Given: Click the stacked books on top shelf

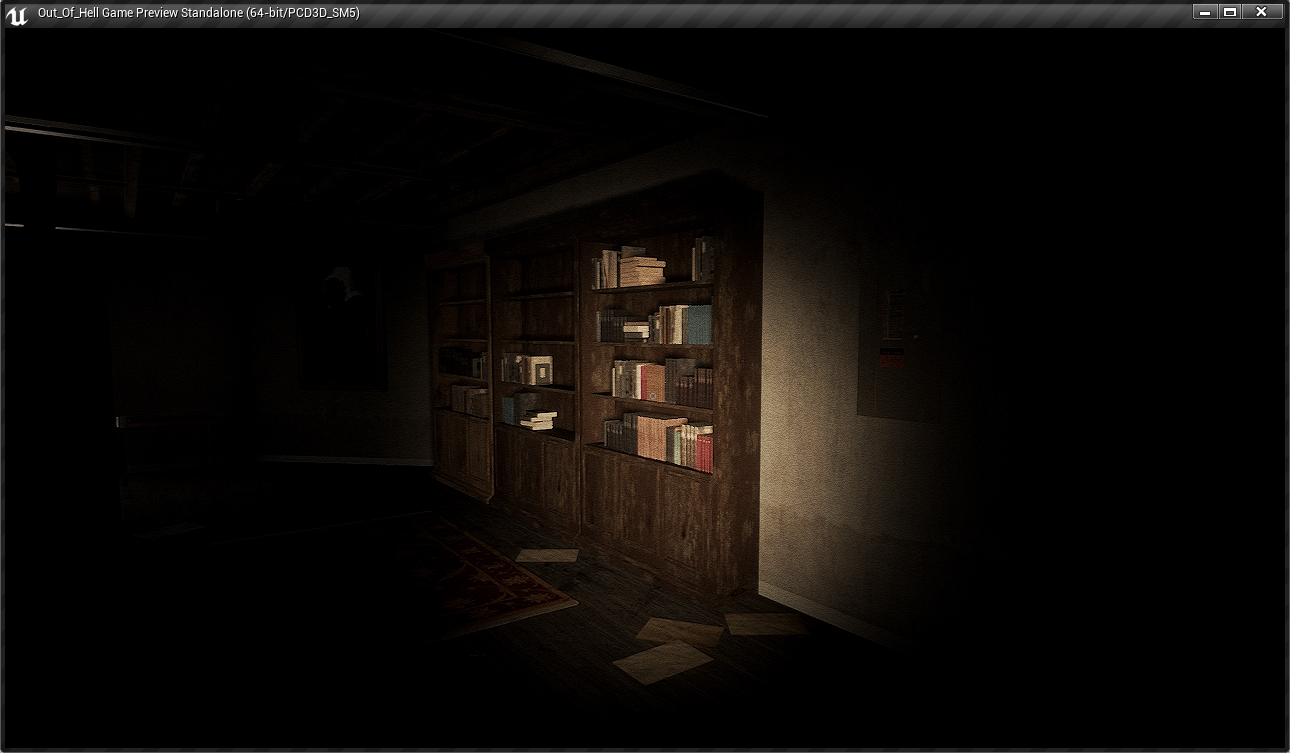Looking at the screenshot, I should point(640,270).
